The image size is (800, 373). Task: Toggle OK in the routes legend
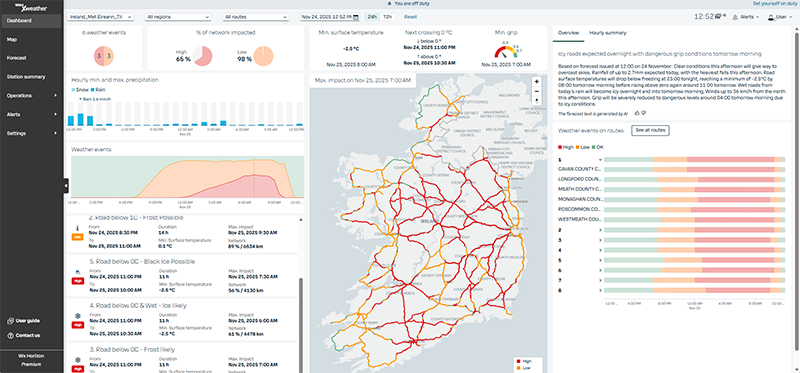point(596,147)
